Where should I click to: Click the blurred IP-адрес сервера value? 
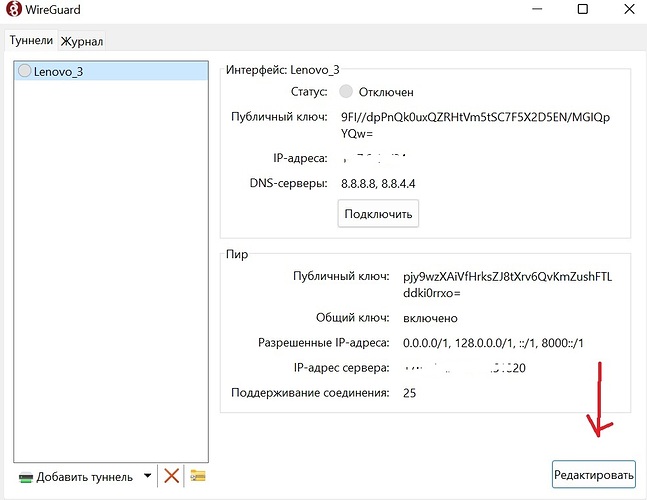tap(464, 368)
